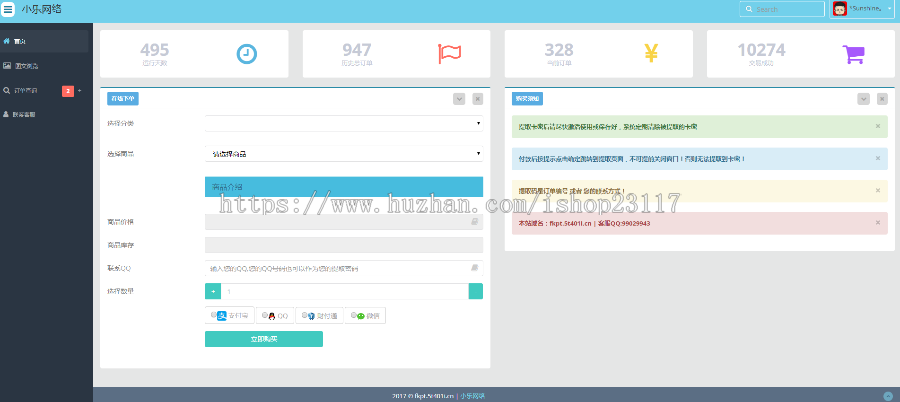Open the second sidebar menu item
Screen dimensions: 900x402
coord(45,65)
